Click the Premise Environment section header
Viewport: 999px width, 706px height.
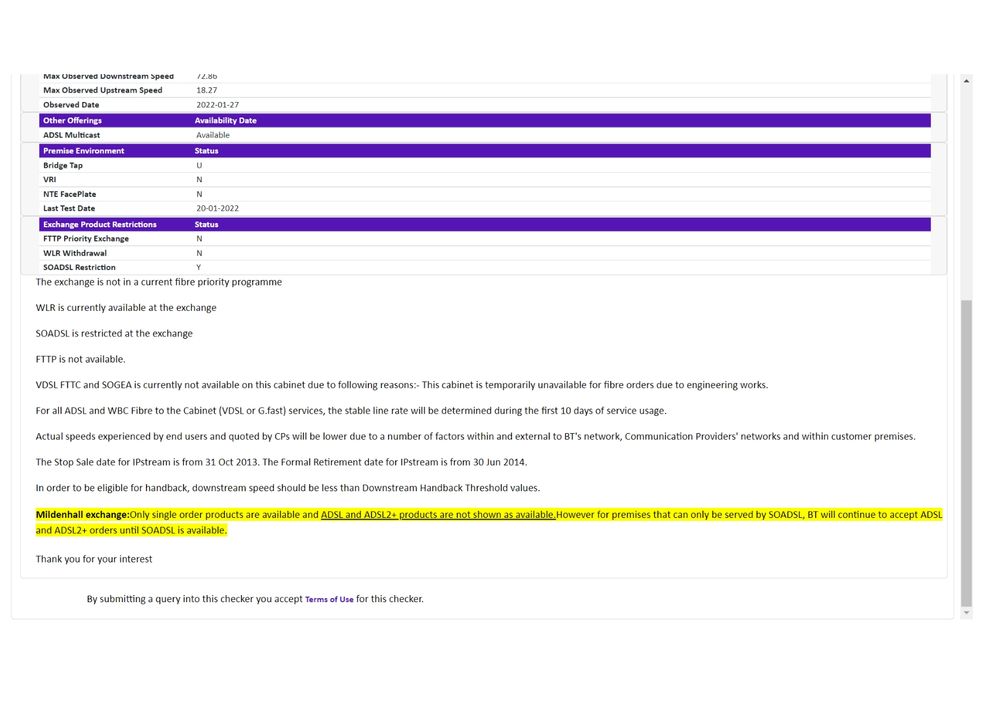84,151
